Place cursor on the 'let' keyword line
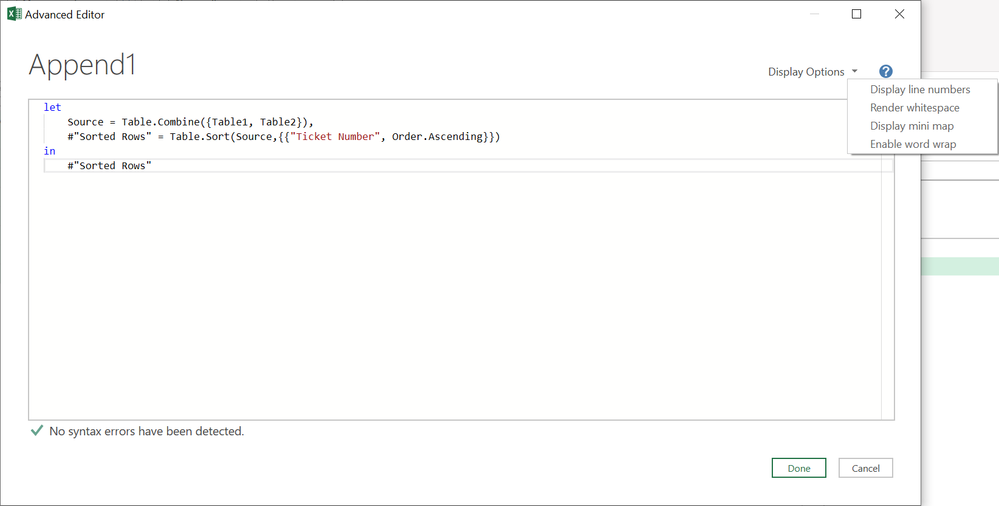This screenshot has width=999, height=506. 52,107
